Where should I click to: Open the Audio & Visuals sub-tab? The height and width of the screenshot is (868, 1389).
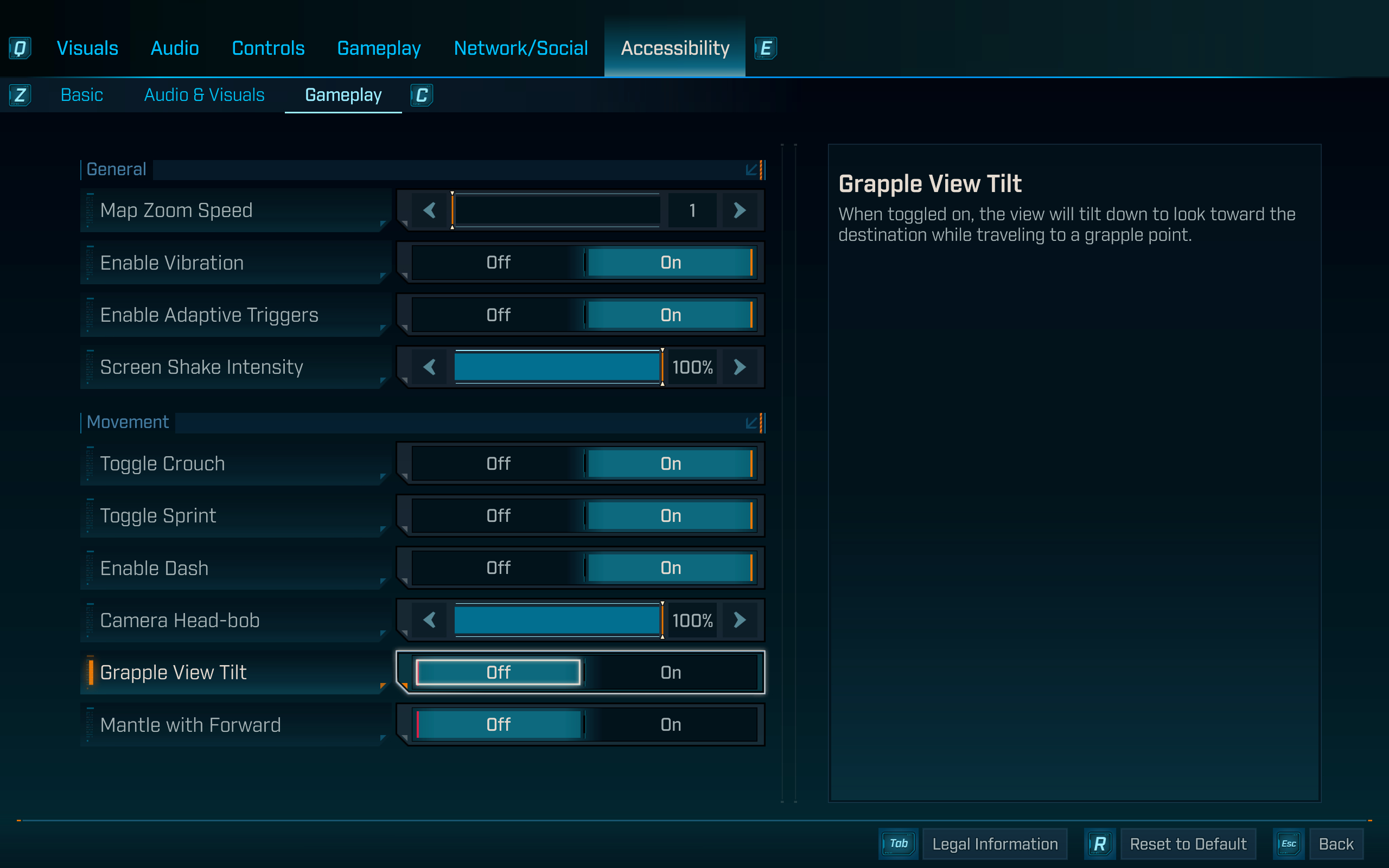coord(205,95)
